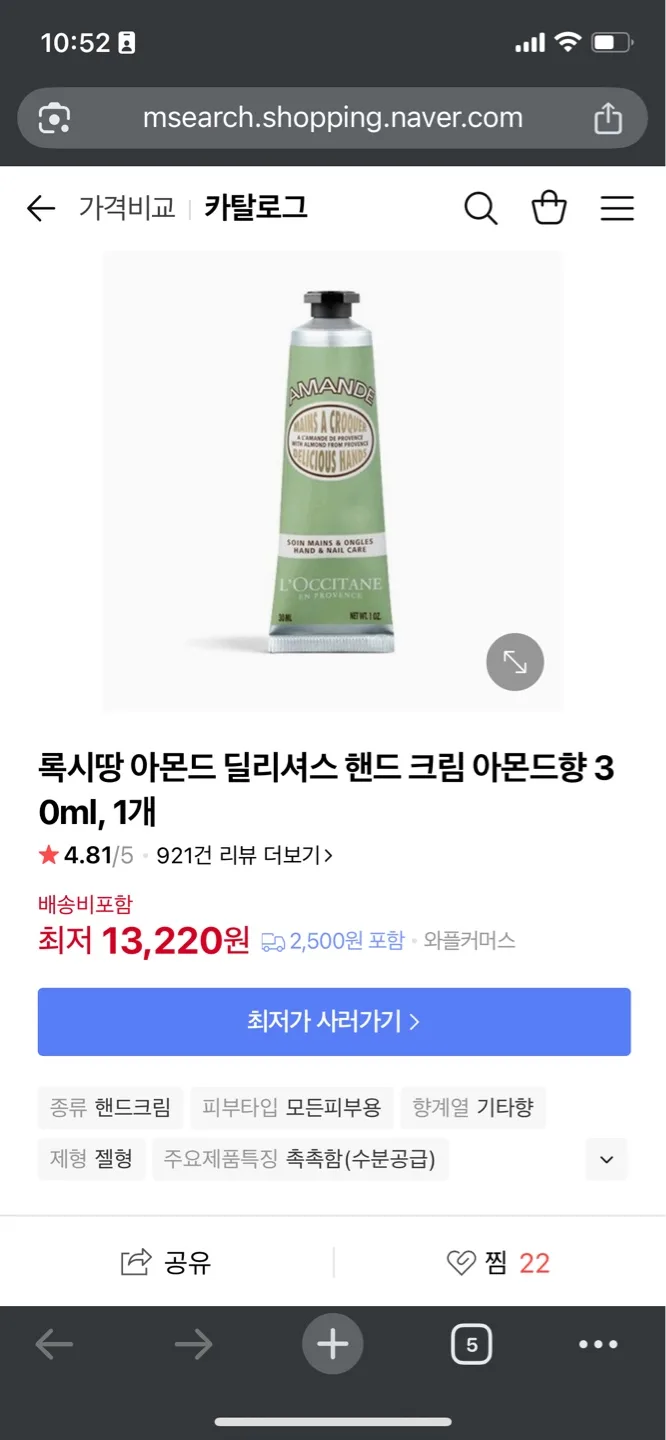The image size is (666, 1440).
Task: Tap the 와플커머스 seller name
Action: pos(469,940)
